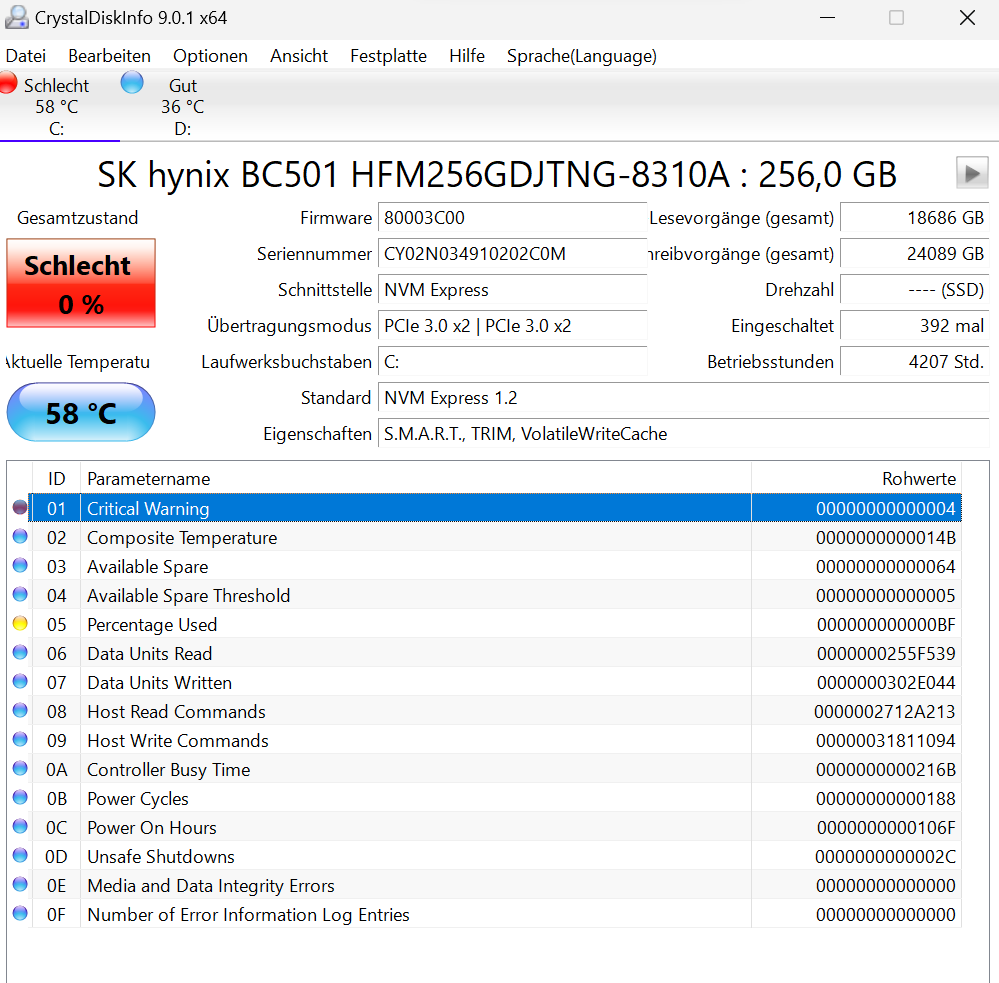Viewport: 999px width, 983px height.
Task: Click raw value 000000000014B of Composite Temperature
Action: click(x=886, y=538)
